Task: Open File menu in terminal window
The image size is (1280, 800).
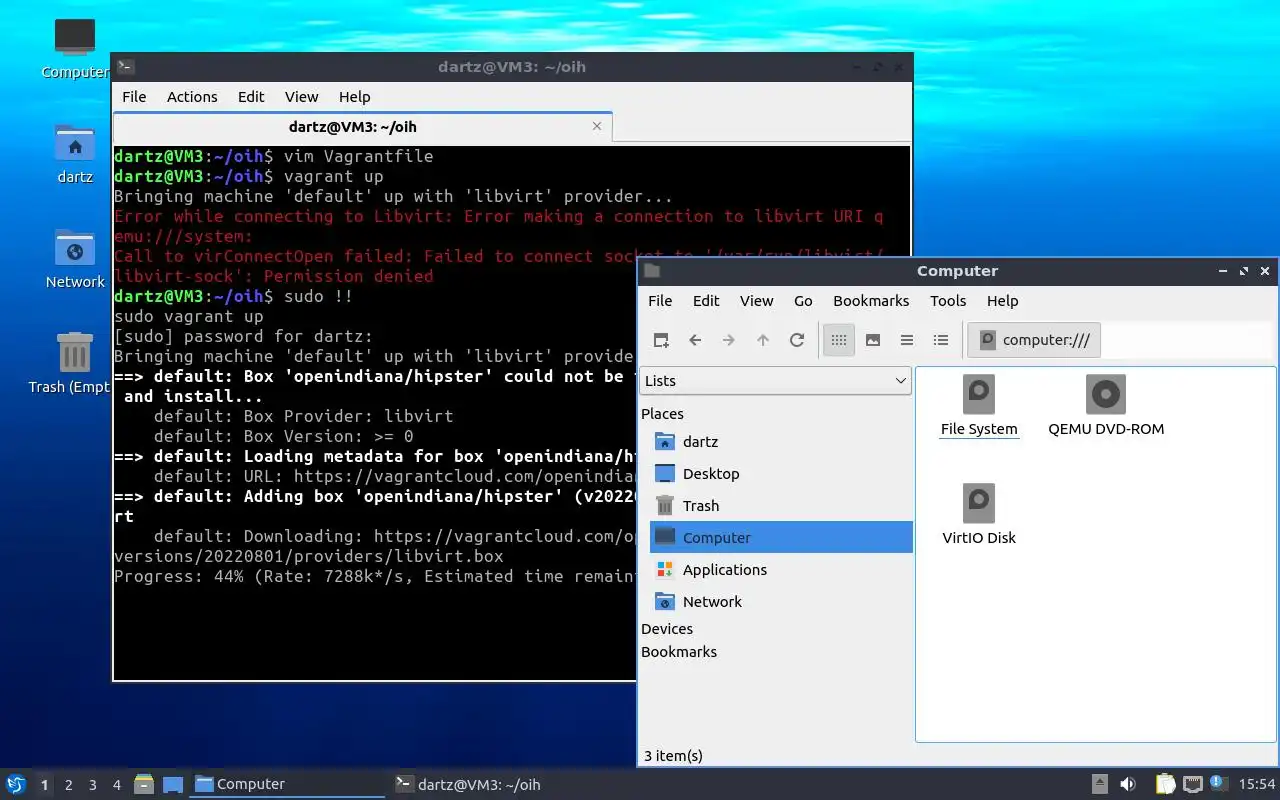Action: click(x=134, y=97)
